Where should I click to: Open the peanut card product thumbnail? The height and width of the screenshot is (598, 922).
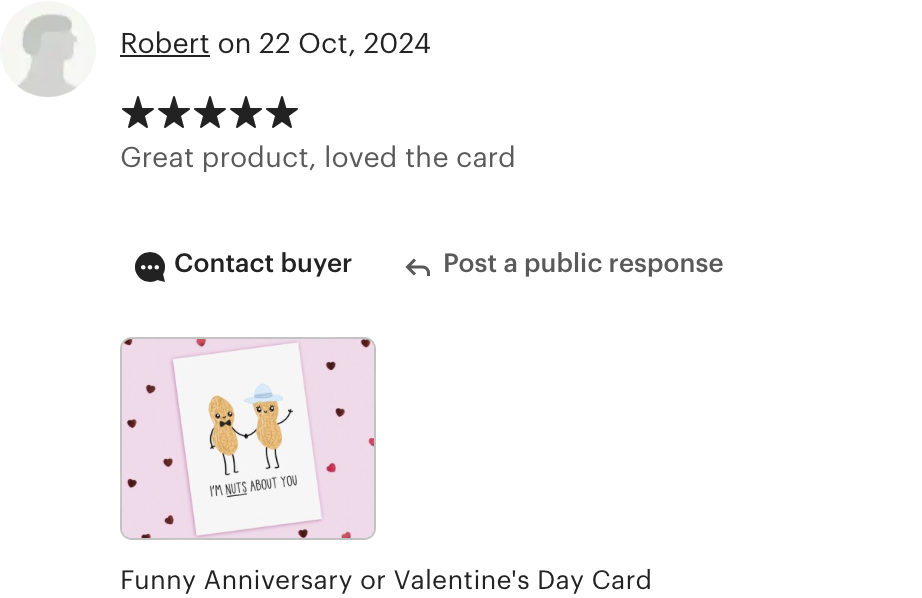(248, 438)
